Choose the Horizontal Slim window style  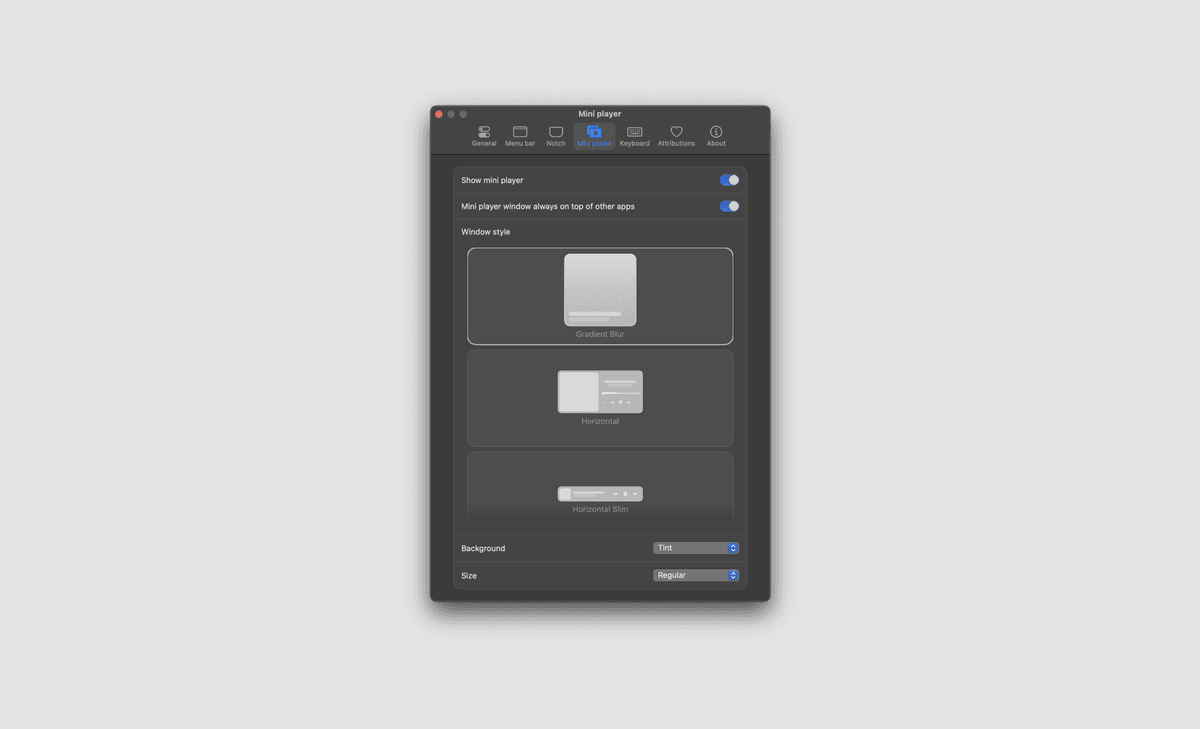(600, 487)
